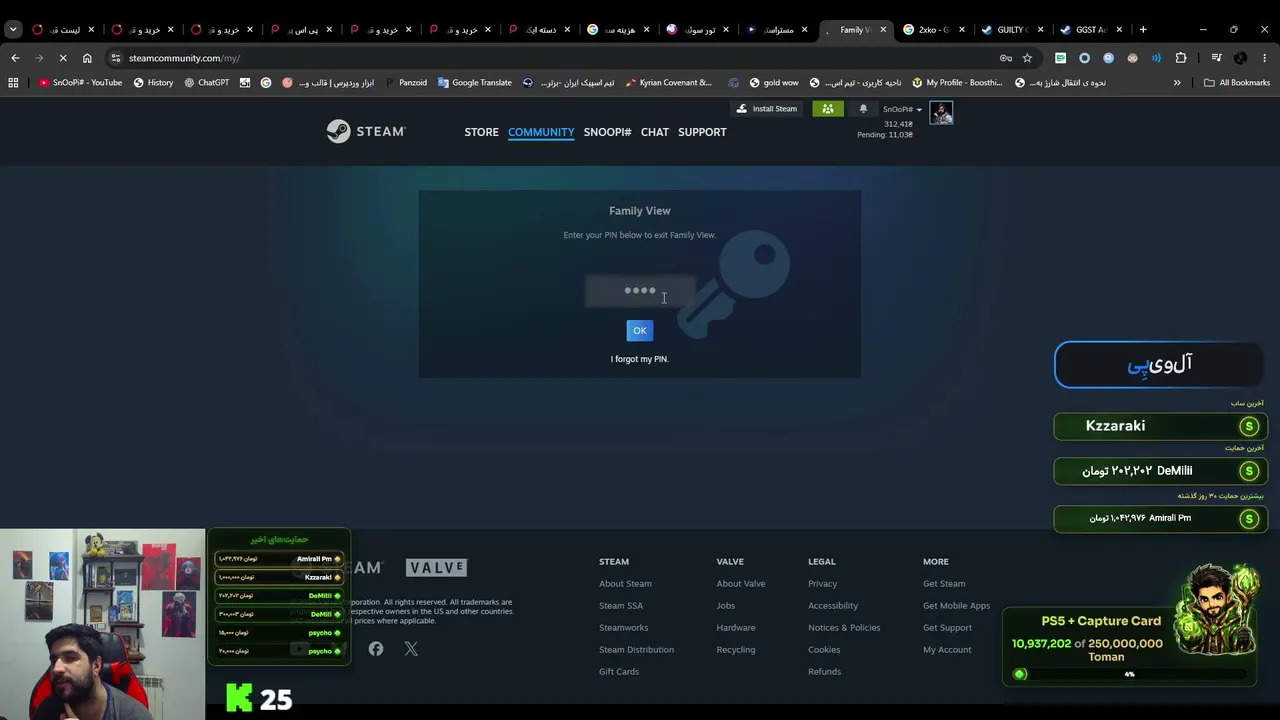Open the Get Mobile Apps footer link
Screen dimensions: 1280x720
(956, 606)
